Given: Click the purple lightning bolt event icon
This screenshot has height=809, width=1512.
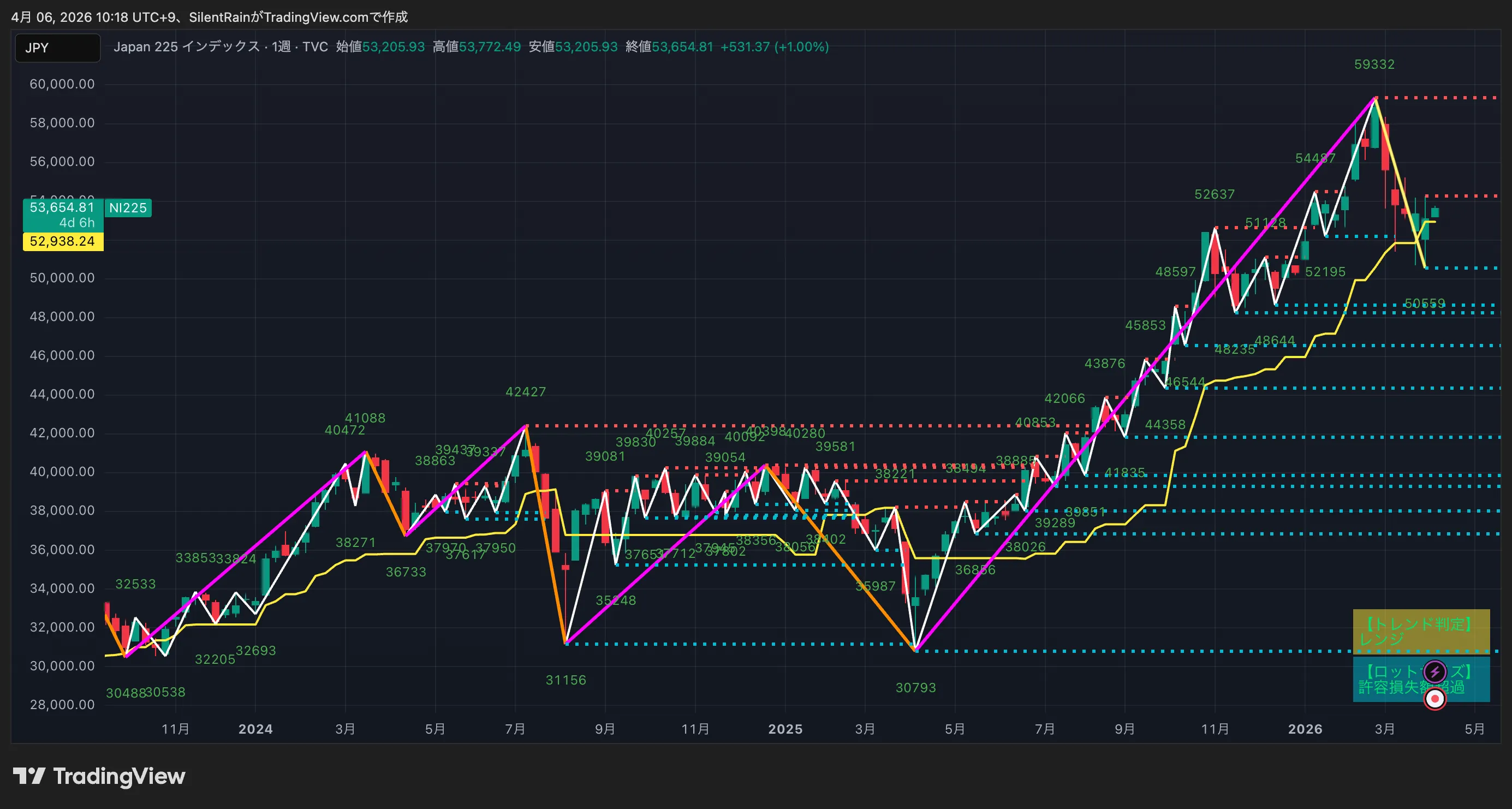Looking at the screenshot, I should coord(1435,671).
